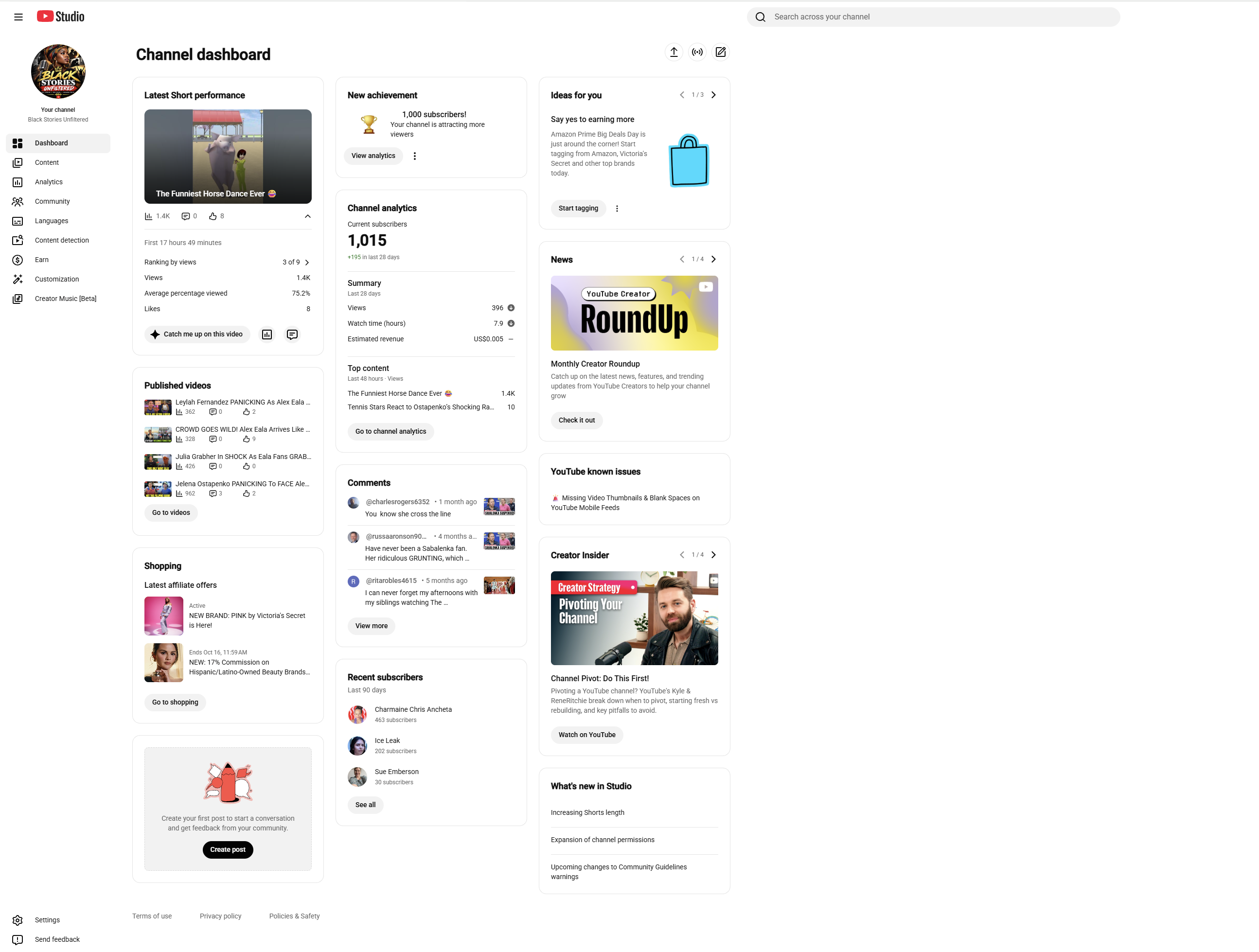Go to next Ideas for you card
Screen dimensions: 1259x952
pos(713,95)
